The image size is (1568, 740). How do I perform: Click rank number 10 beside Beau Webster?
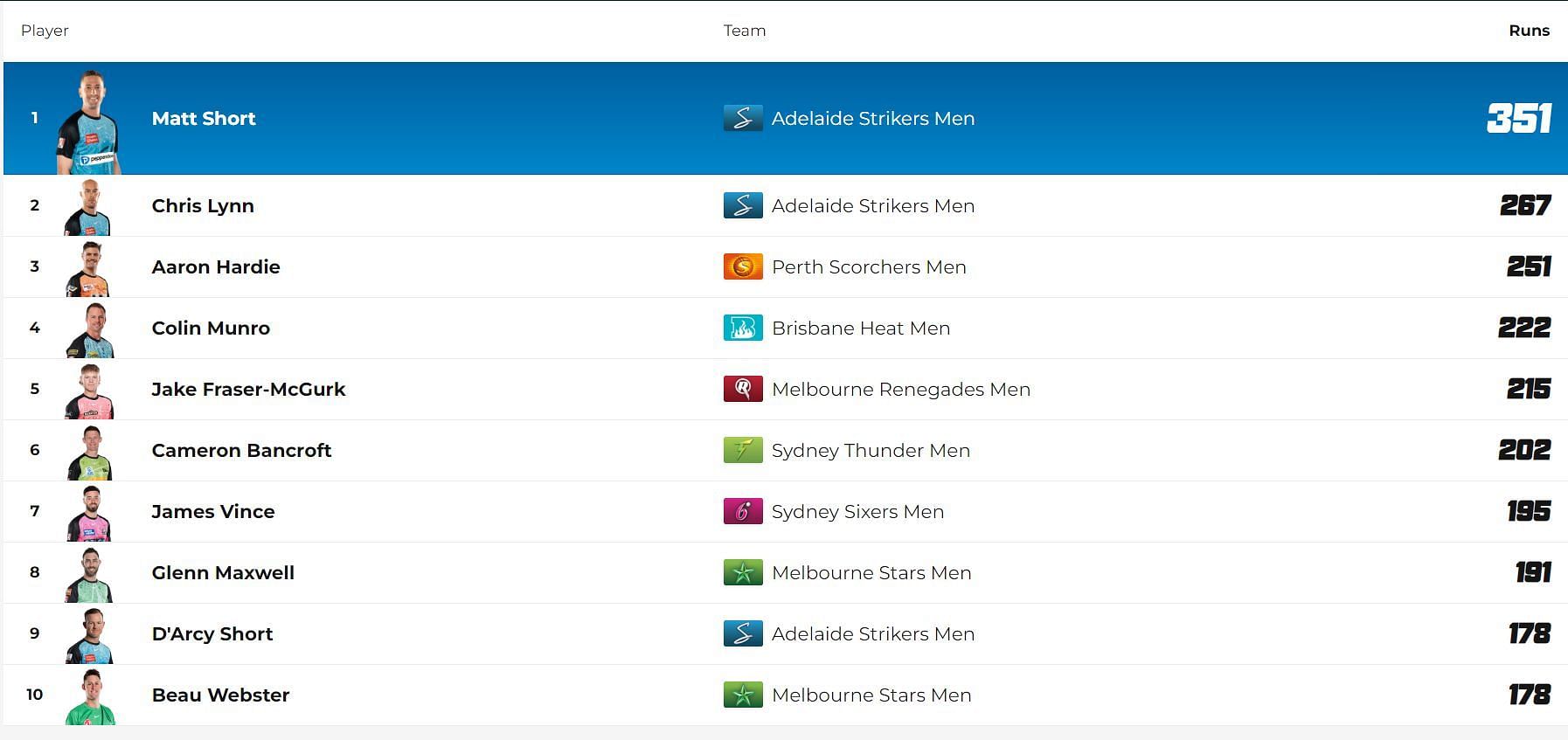tap(35, 694)
